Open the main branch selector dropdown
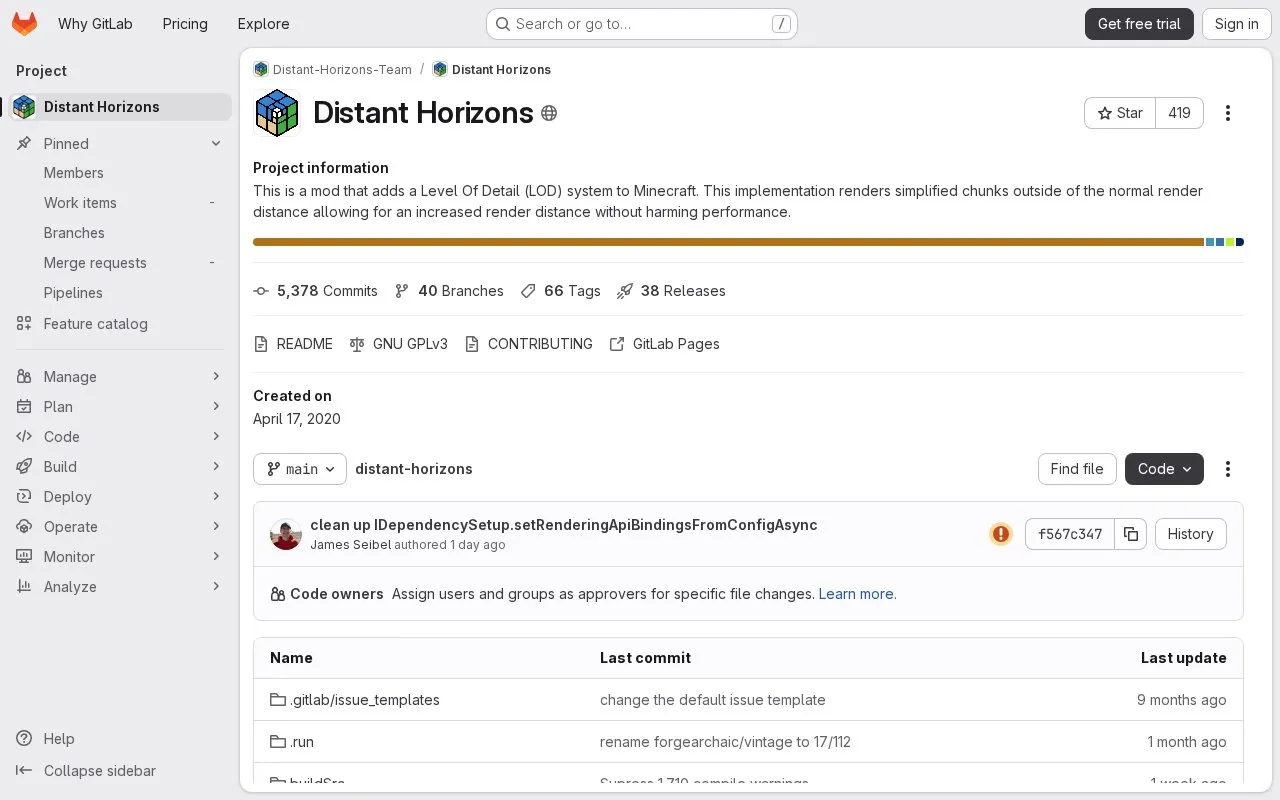 tap(300, 469)
